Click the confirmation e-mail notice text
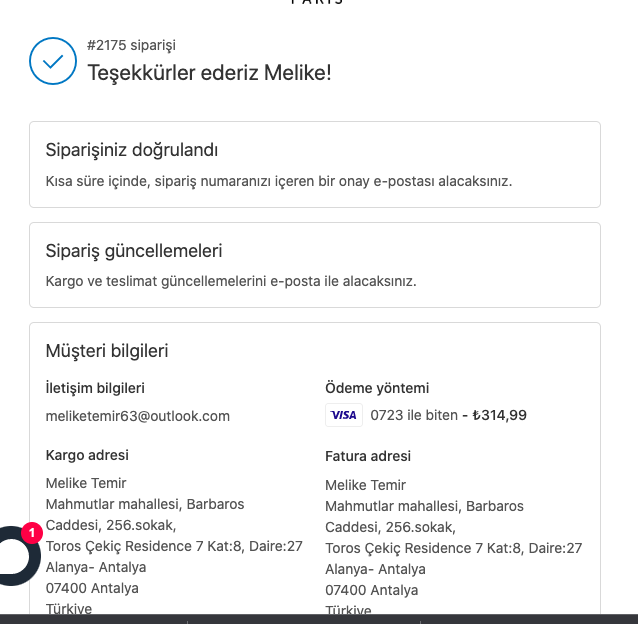Viewport: 638px width, 624px height. 279,181
